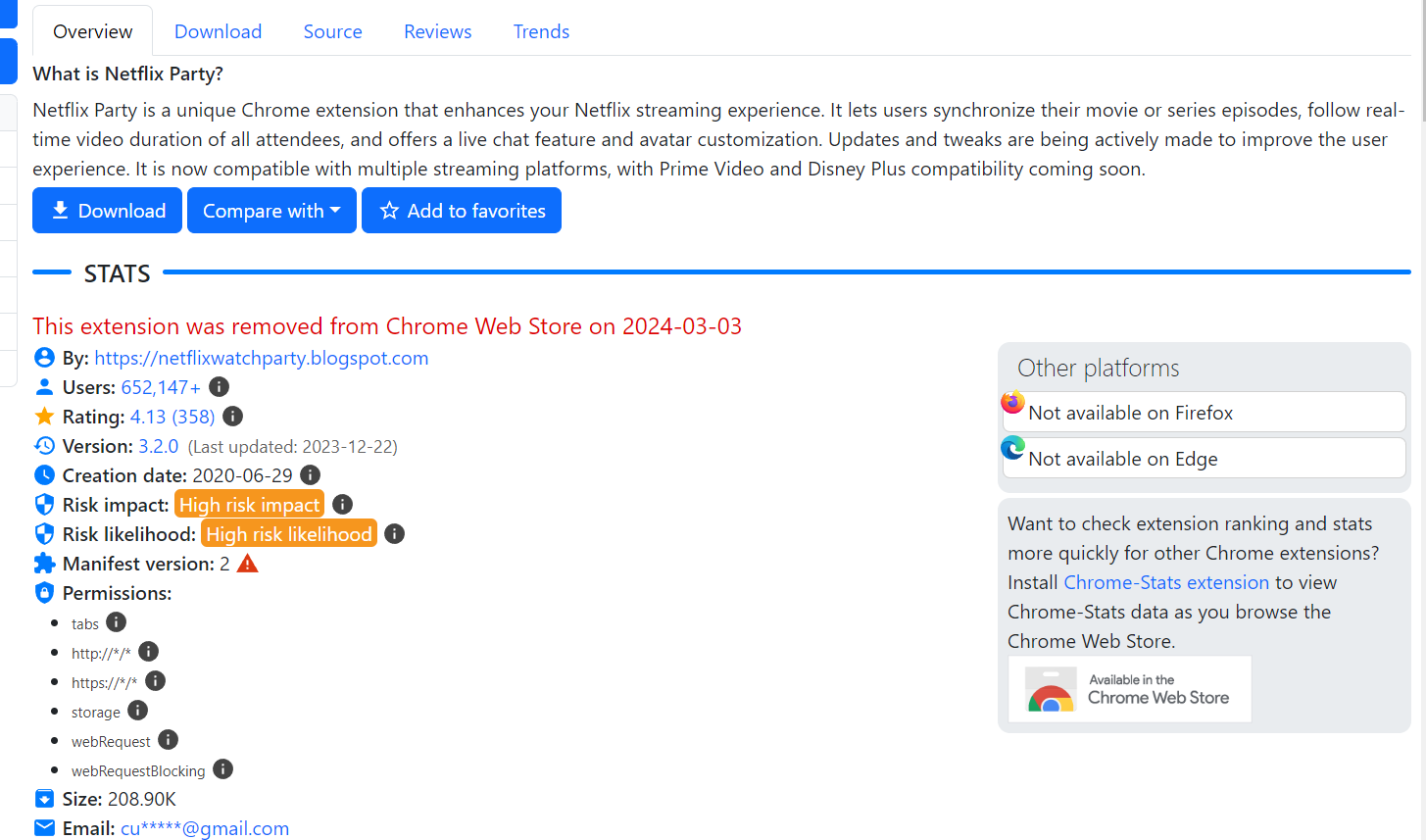Show info for the webRequestBlocking permission
The image size is (1426, 840).
[x=223, y=769]
